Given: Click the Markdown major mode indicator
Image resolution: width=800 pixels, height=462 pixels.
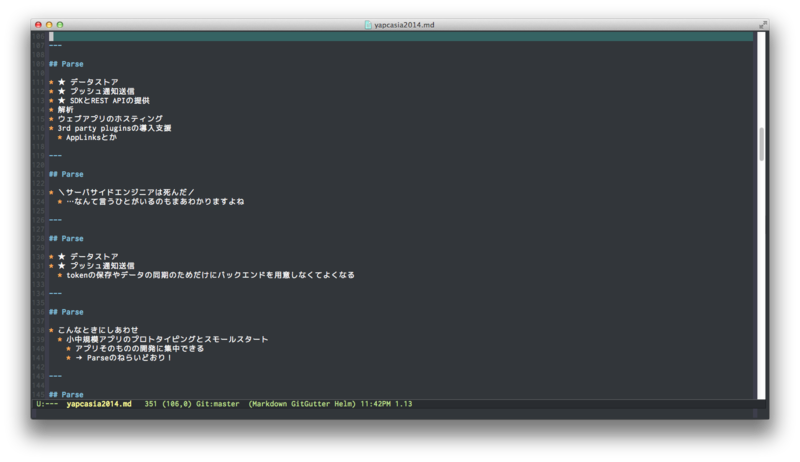Looking at the screenshot, I should click(x=267, y=404).
